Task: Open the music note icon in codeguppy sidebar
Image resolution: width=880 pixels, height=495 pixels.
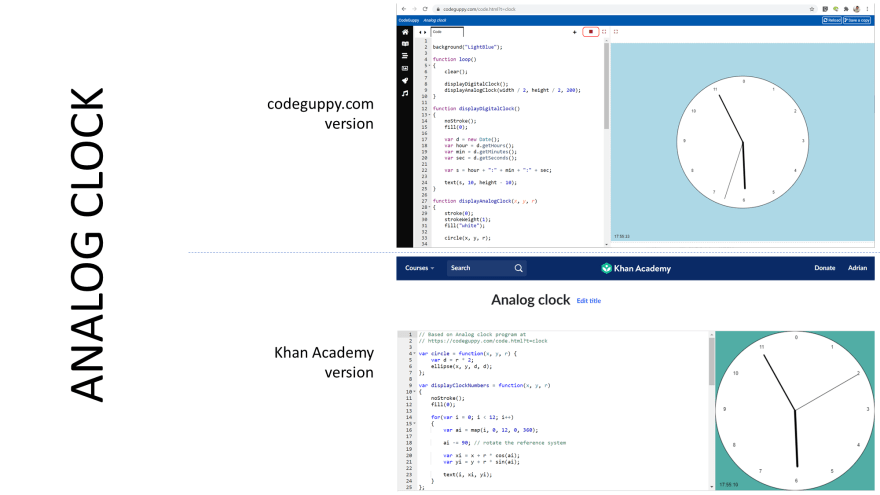Action: 405,93
